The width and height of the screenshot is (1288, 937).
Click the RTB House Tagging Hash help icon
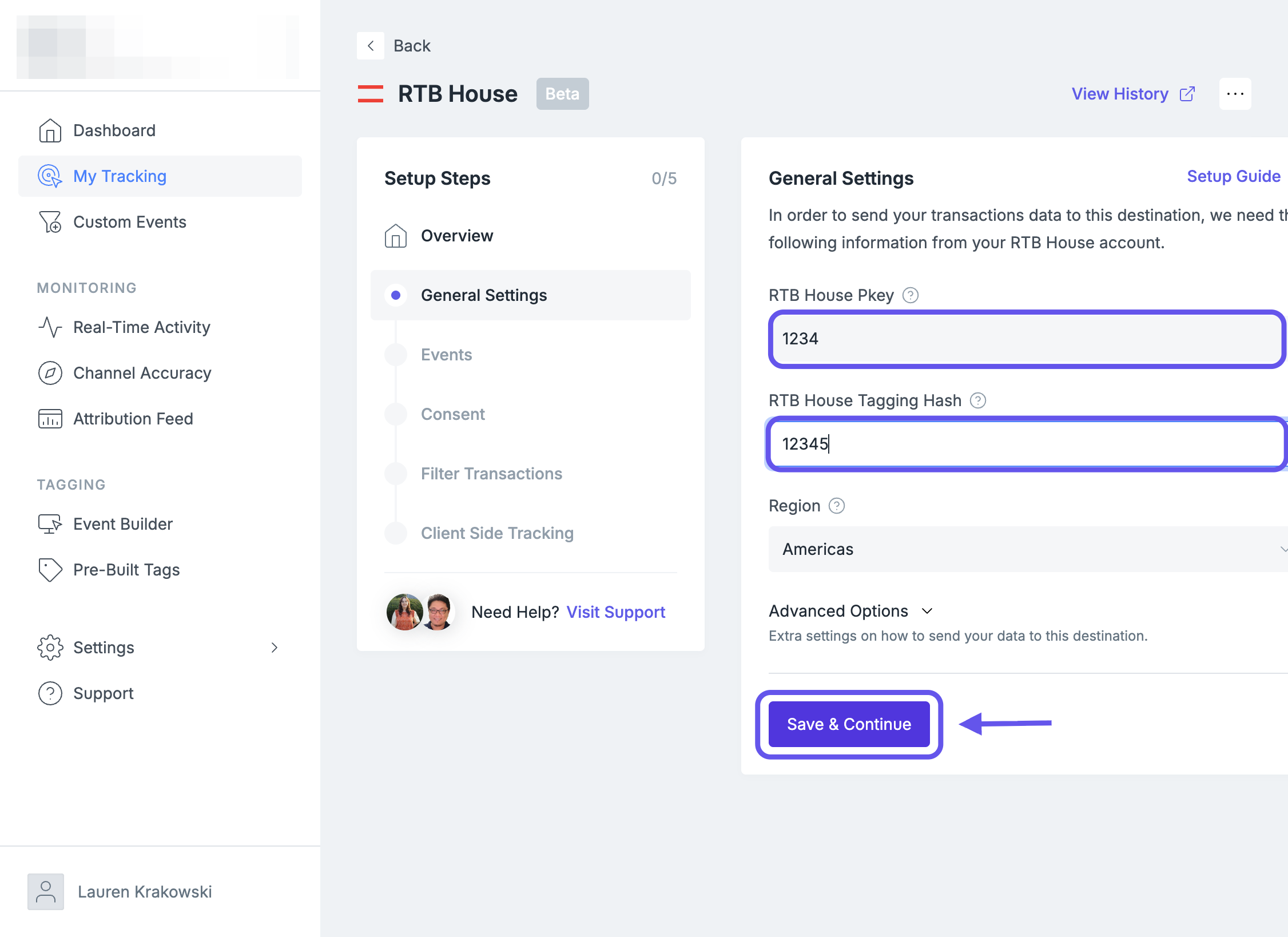pos(978,400)
